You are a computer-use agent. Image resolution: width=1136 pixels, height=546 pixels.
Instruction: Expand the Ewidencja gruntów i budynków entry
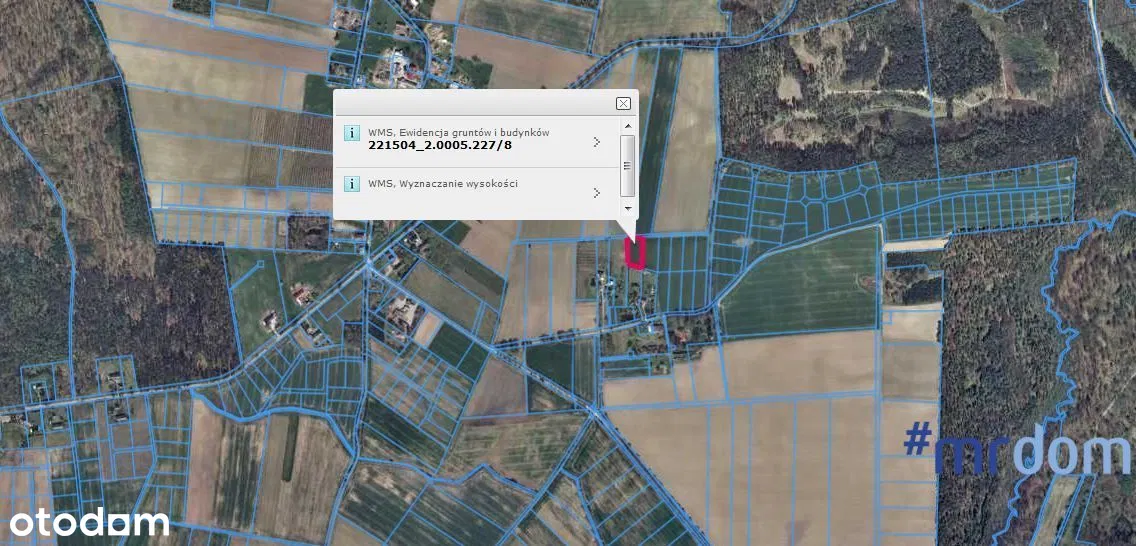[597, 142]
